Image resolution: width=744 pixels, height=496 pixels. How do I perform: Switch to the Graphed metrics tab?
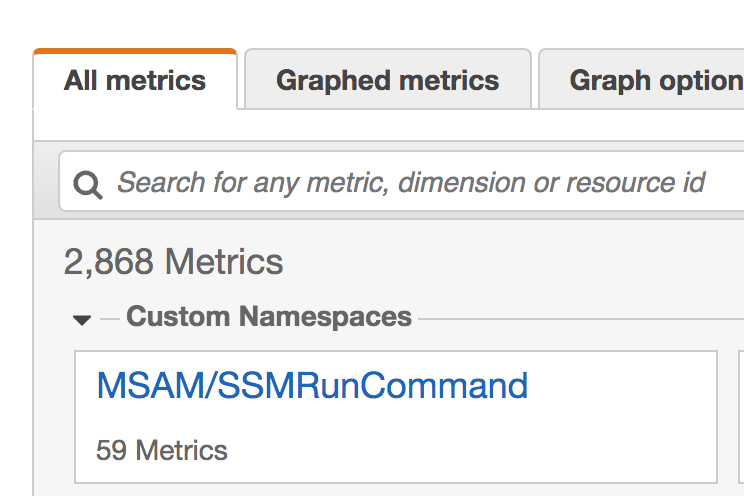pos(388,80)
